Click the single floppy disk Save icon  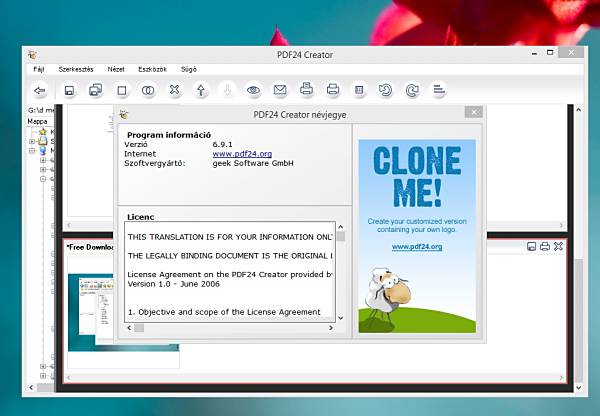click(69, 91)
